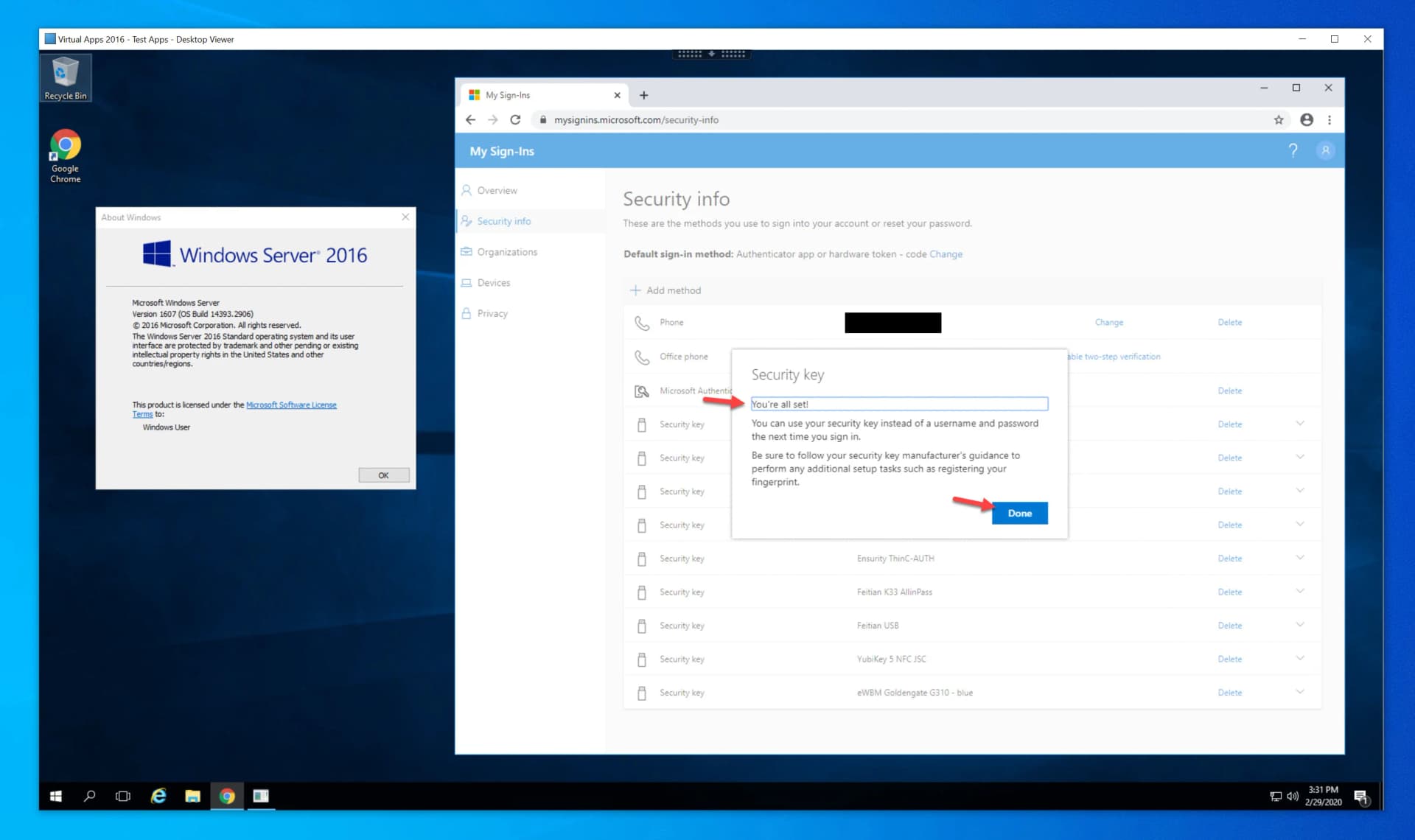Viewport: 1415px width, 840px height.
Task: Launch the Google Chrome desktop shortcut
Action: point(66,157)
